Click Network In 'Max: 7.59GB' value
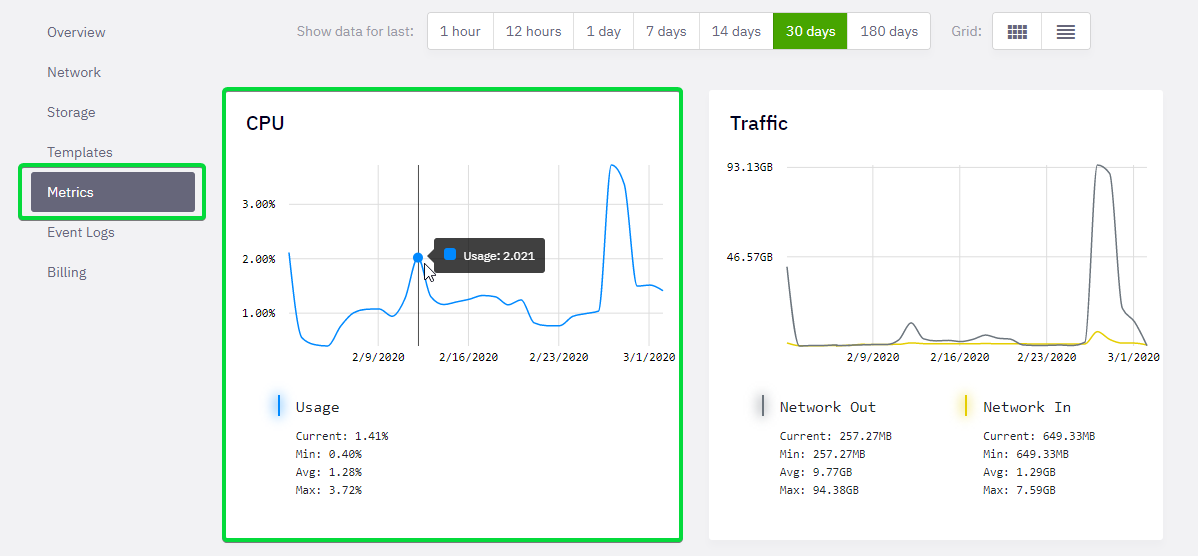 (x=1019, y=490)
